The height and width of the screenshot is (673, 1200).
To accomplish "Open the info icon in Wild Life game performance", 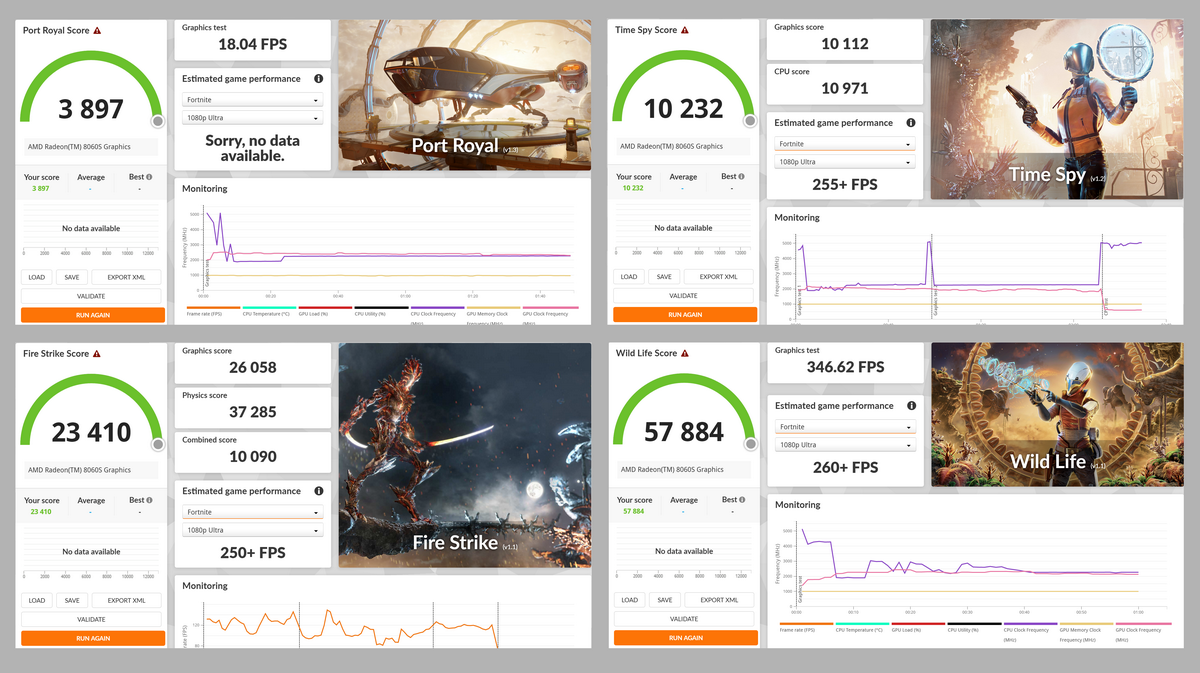I will click(911, 406).
